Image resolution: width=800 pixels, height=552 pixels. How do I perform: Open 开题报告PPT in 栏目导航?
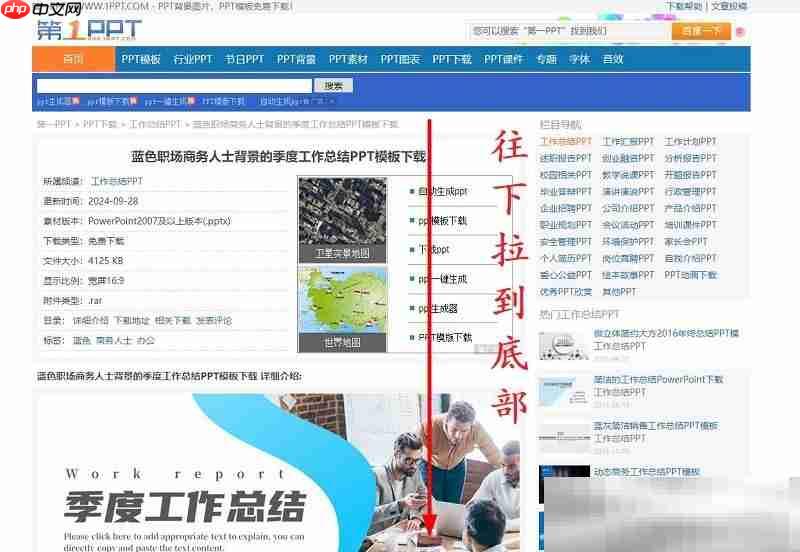click(690, 174)
